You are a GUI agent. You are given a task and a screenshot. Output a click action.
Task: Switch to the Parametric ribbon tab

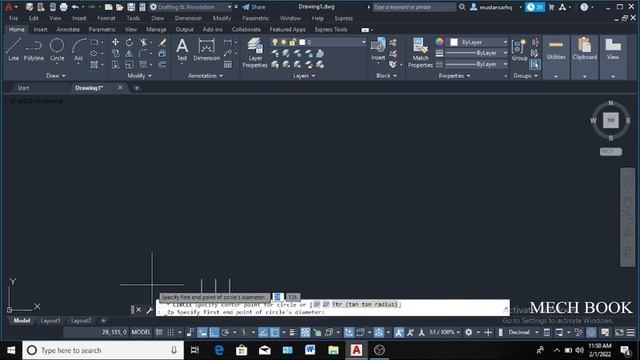click(102, 29)
